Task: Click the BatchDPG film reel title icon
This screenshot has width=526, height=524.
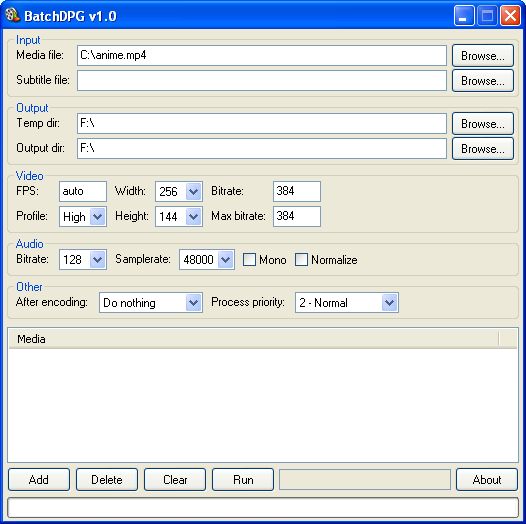Action: tap(13, 15)
